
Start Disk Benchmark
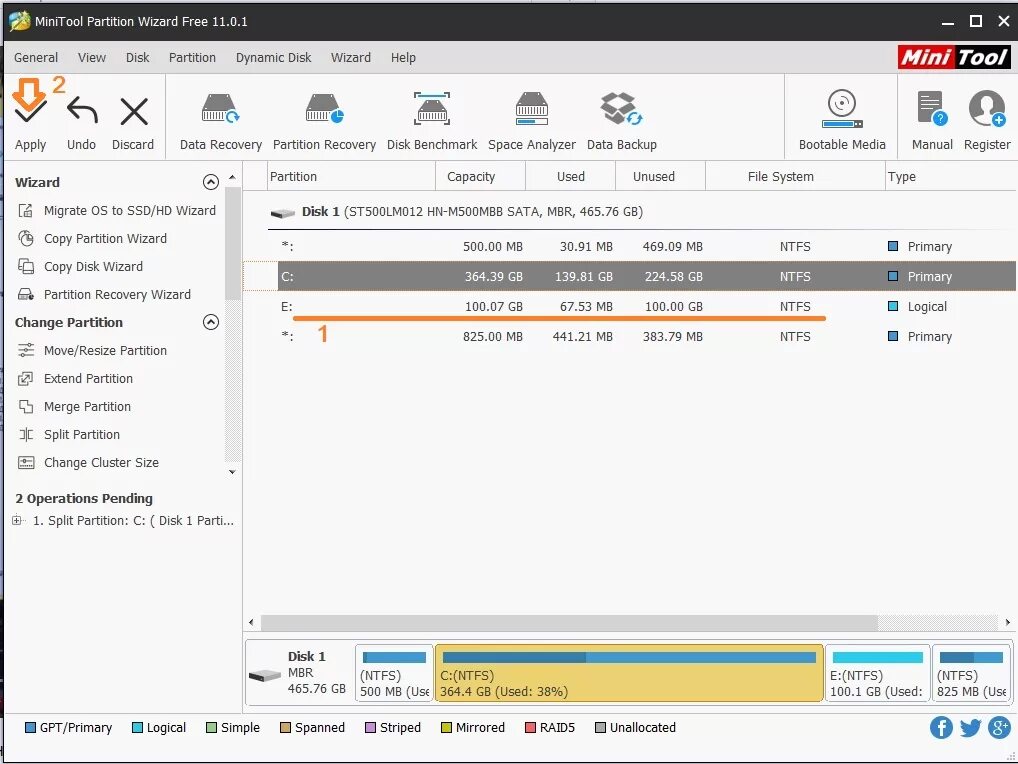click(x=432, y=122)
